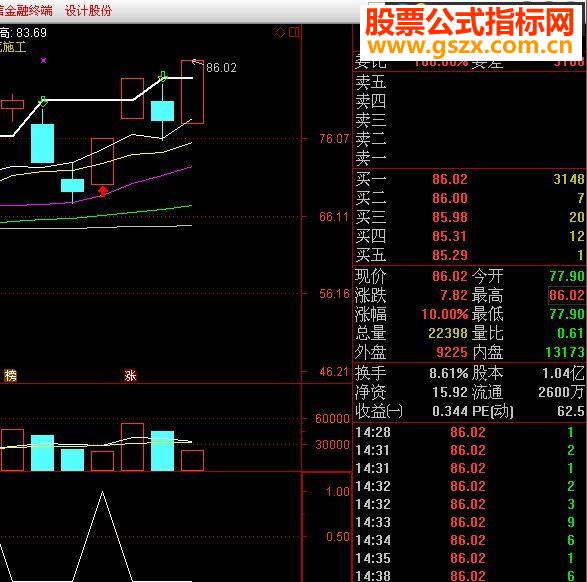Click the 买四 bid price 85.31
587x582 pixels.
pyautogui.click(x=450, y=236)
